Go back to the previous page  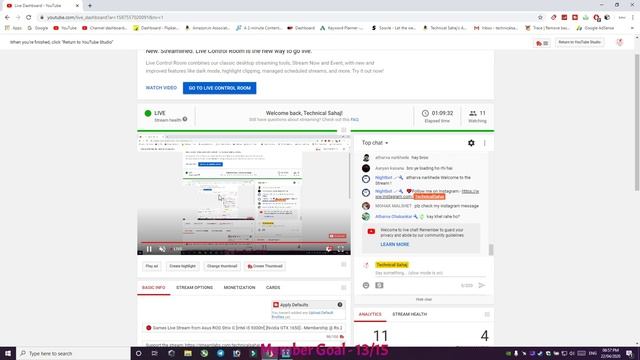(7, 18)
